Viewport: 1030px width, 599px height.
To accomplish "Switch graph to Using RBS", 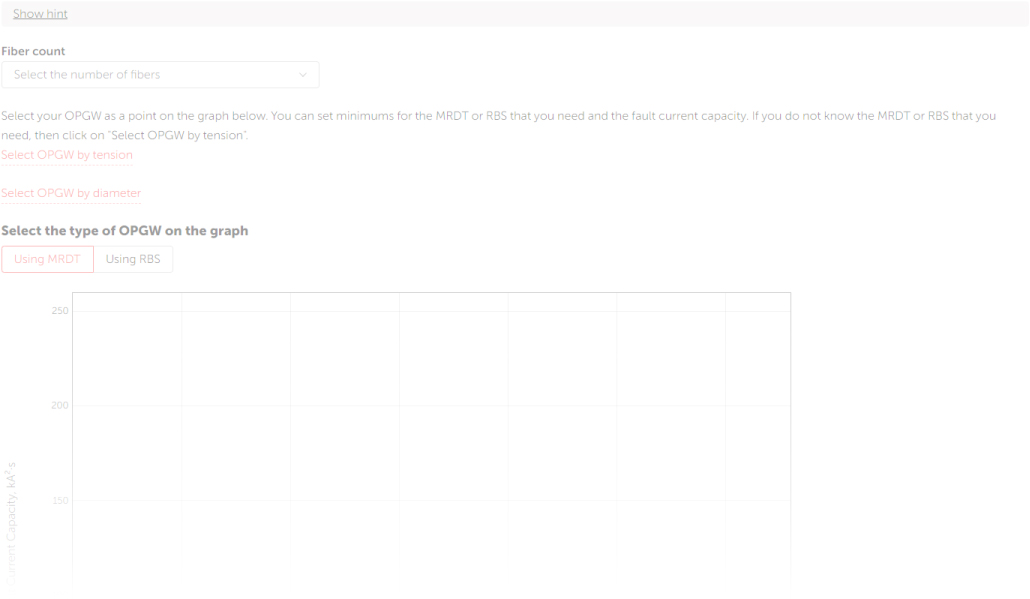I will click(x=133, y=260).
